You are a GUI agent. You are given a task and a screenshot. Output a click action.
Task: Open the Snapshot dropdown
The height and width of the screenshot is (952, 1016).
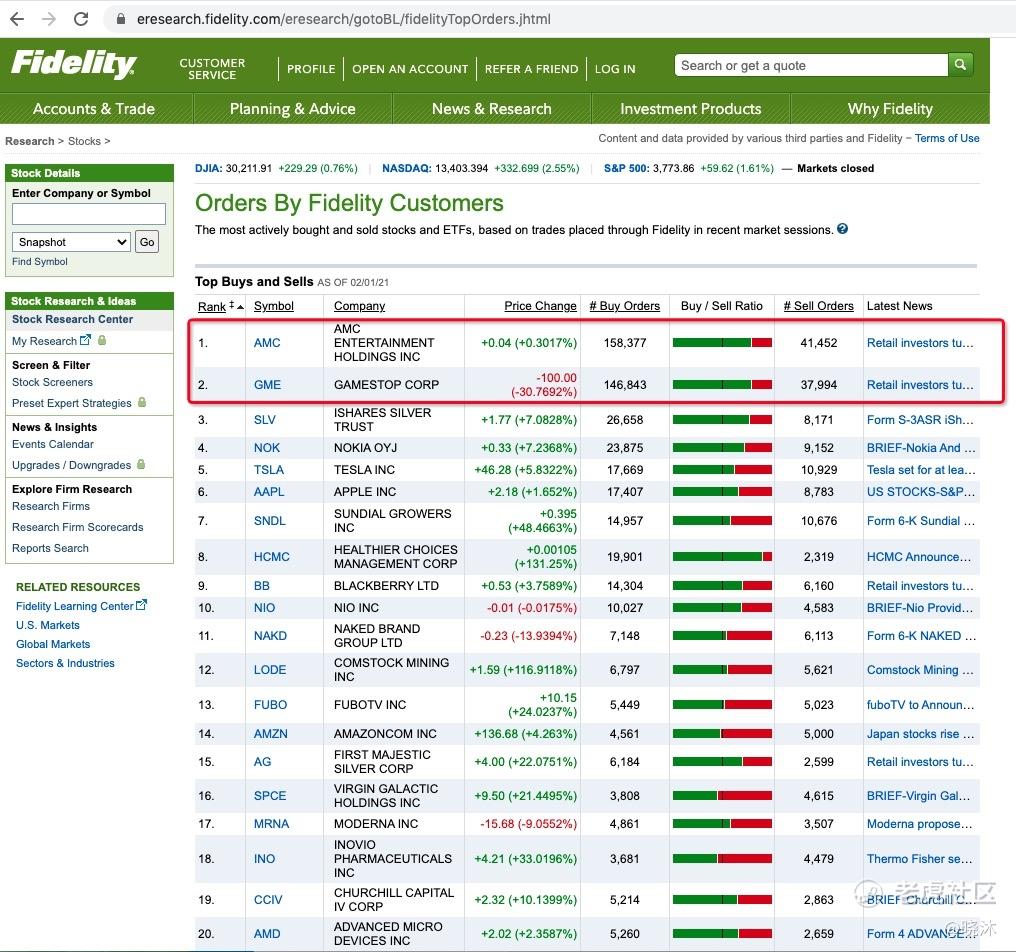click(71, 242)
